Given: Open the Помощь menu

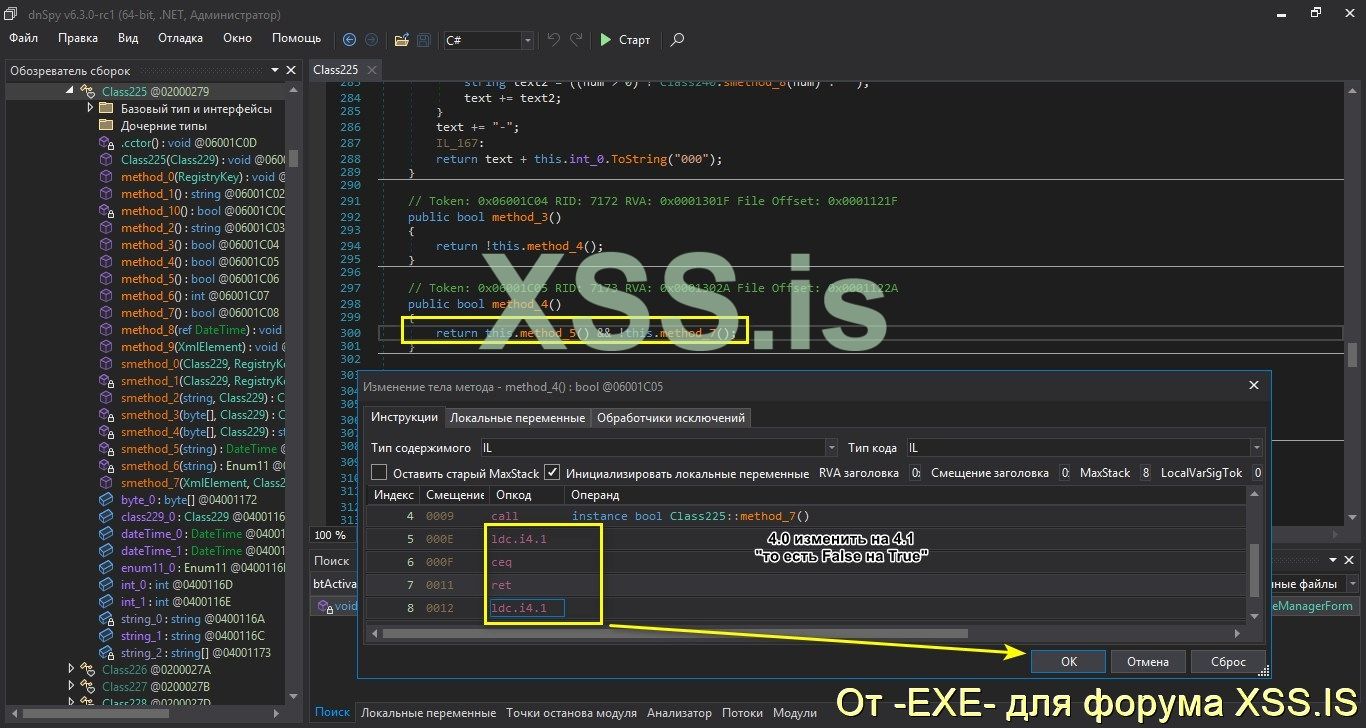Looking at the screenshot, I should coord(297,38).
